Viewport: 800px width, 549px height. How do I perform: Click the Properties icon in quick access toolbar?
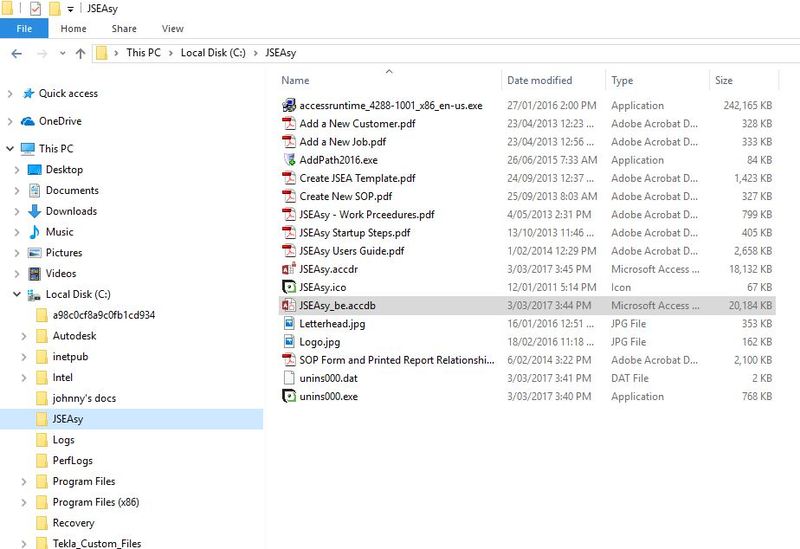35,9
